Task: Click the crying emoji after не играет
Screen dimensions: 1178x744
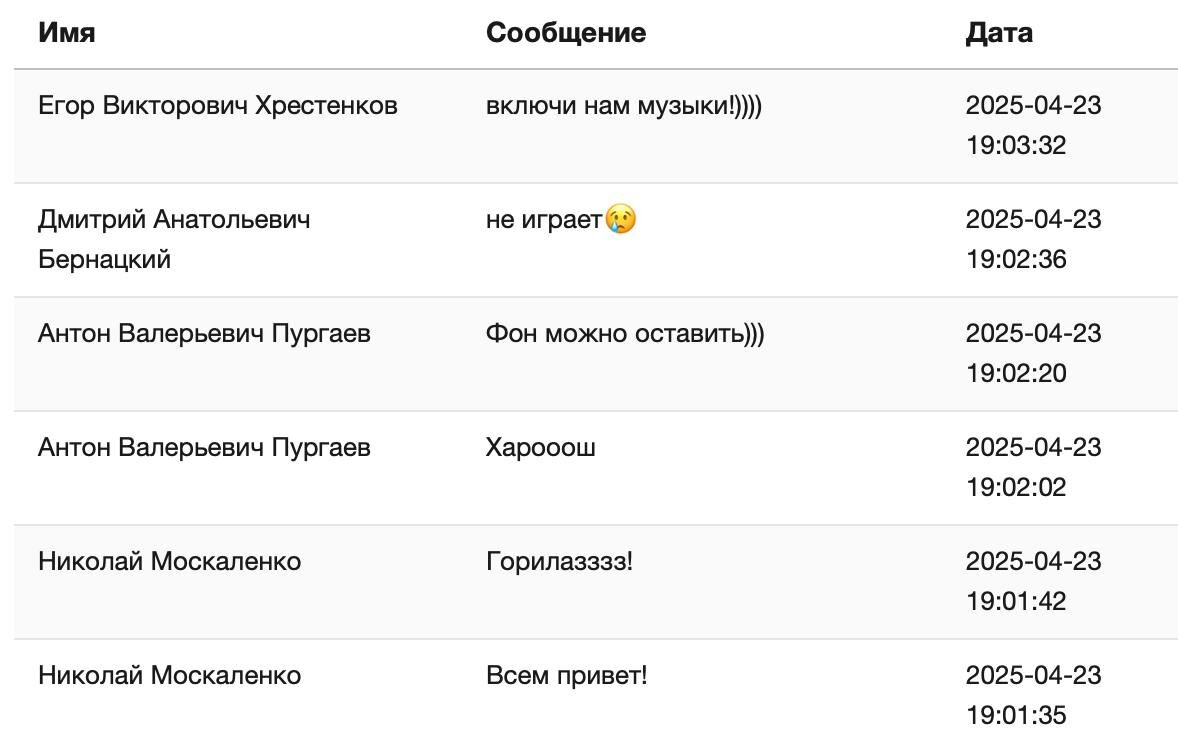Action: click(621, 219)
